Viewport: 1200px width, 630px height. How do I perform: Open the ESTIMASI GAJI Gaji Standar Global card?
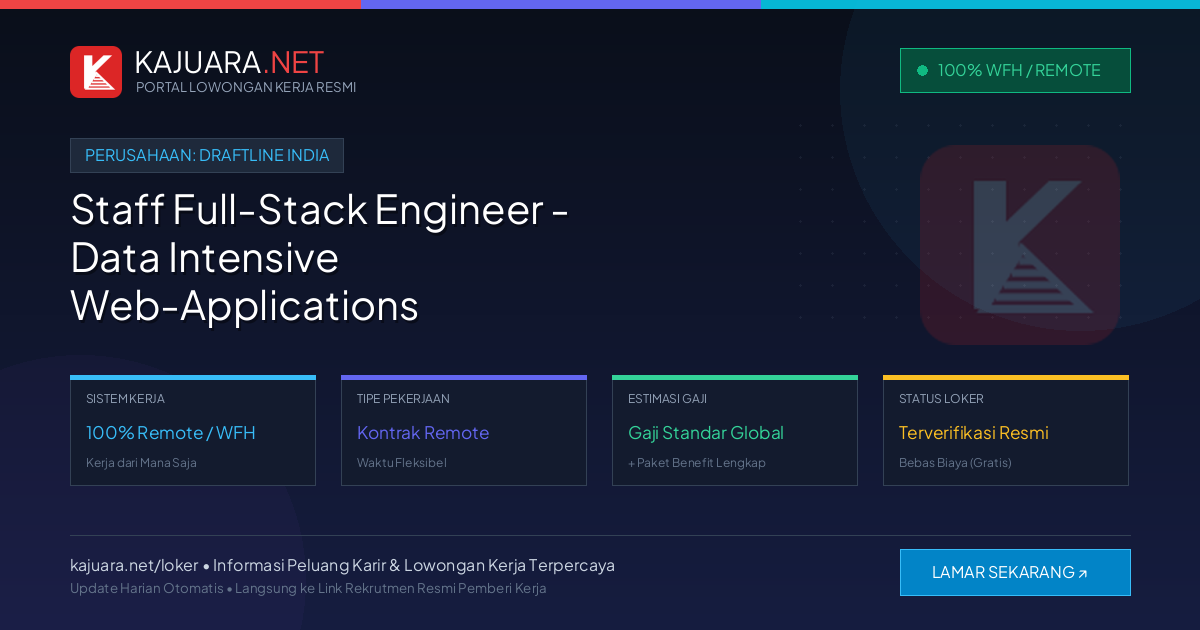[x=735, y=431]
